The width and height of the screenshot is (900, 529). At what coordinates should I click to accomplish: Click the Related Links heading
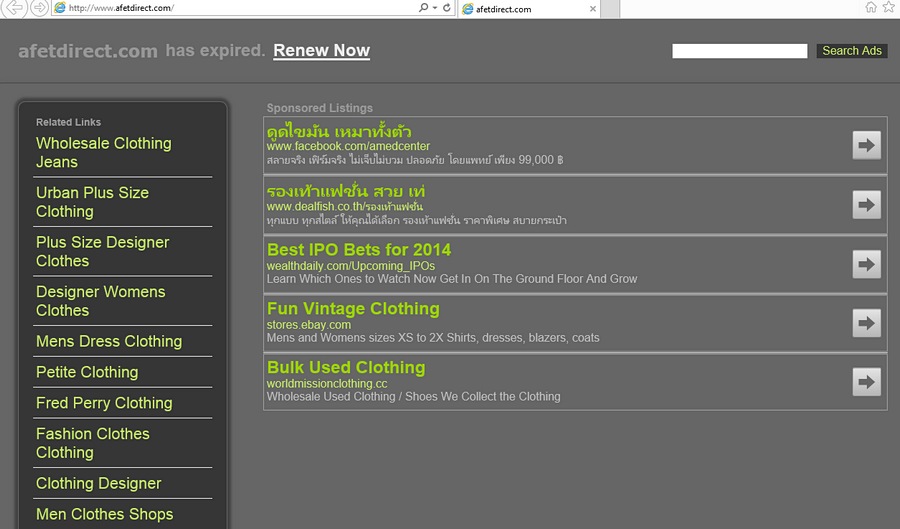click(68, 122)
